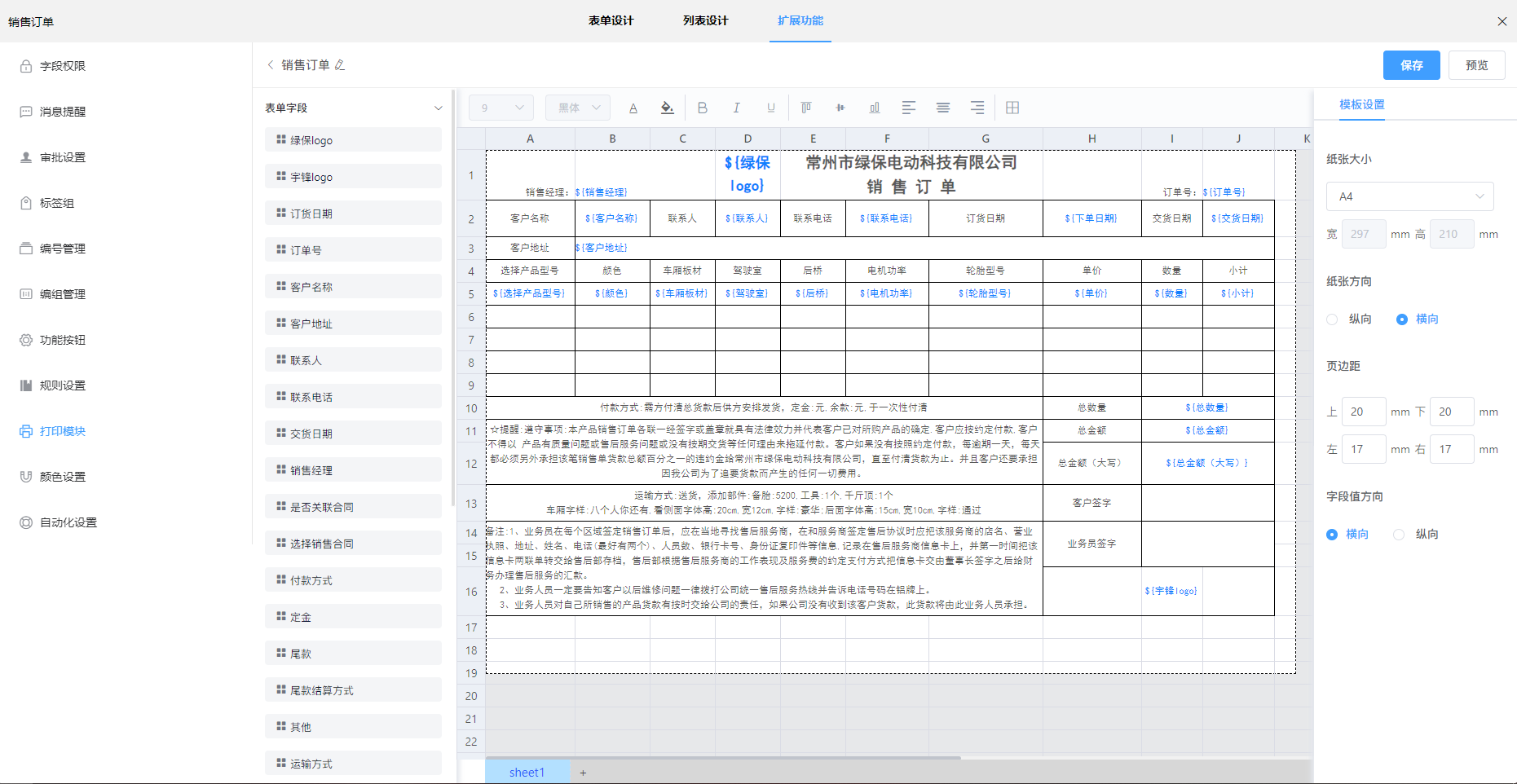Click the top margin input
This screenshot has width=1517, height=784.
1364,412
